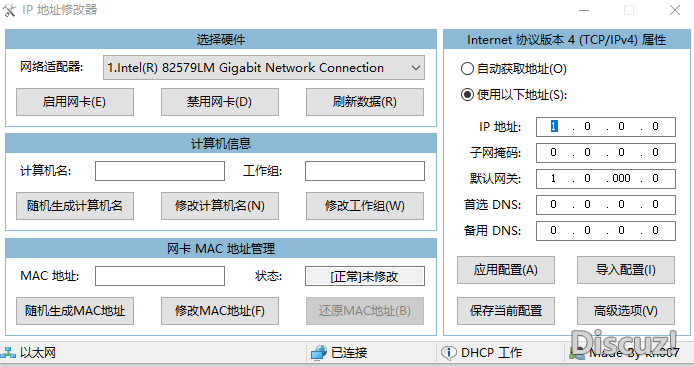The image size is (694, 367).
Task: Click the DHCP info icon in status bar
Action: pos(449,353)
